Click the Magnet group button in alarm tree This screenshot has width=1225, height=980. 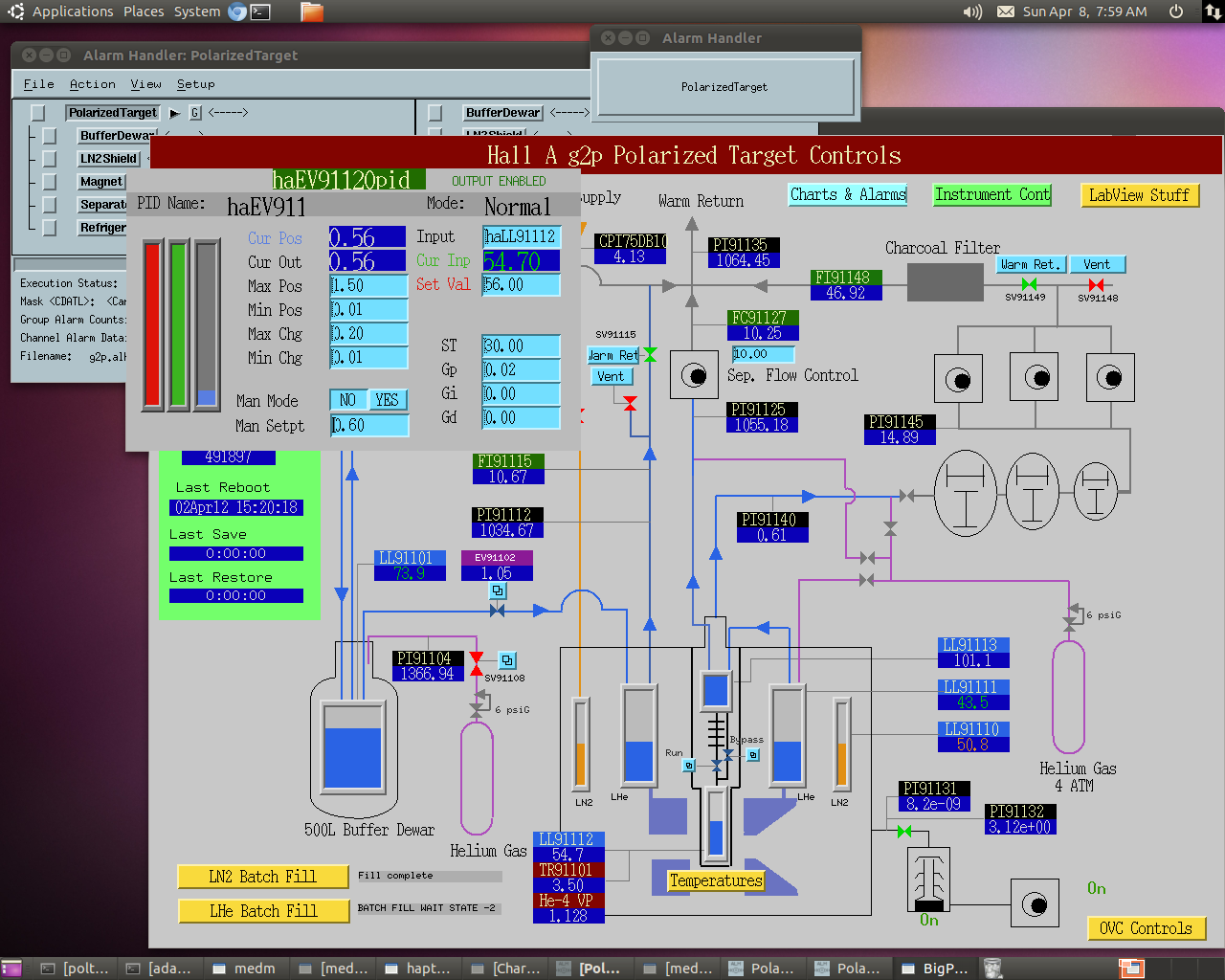point(101,182)
